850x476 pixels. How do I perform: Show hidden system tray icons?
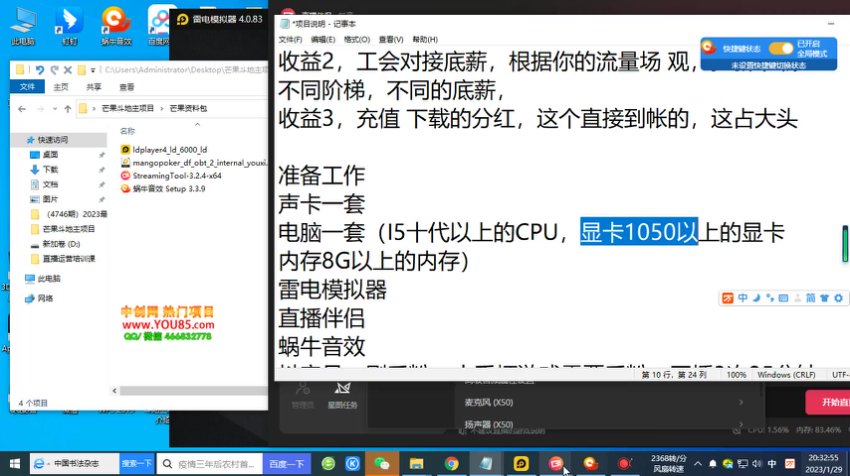pos(698,464)
